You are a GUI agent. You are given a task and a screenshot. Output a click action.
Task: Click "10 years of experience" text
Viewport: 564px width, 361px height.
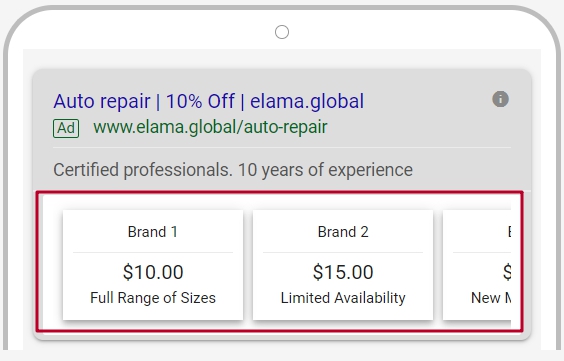pyautogui.click(x=325, y=170)
